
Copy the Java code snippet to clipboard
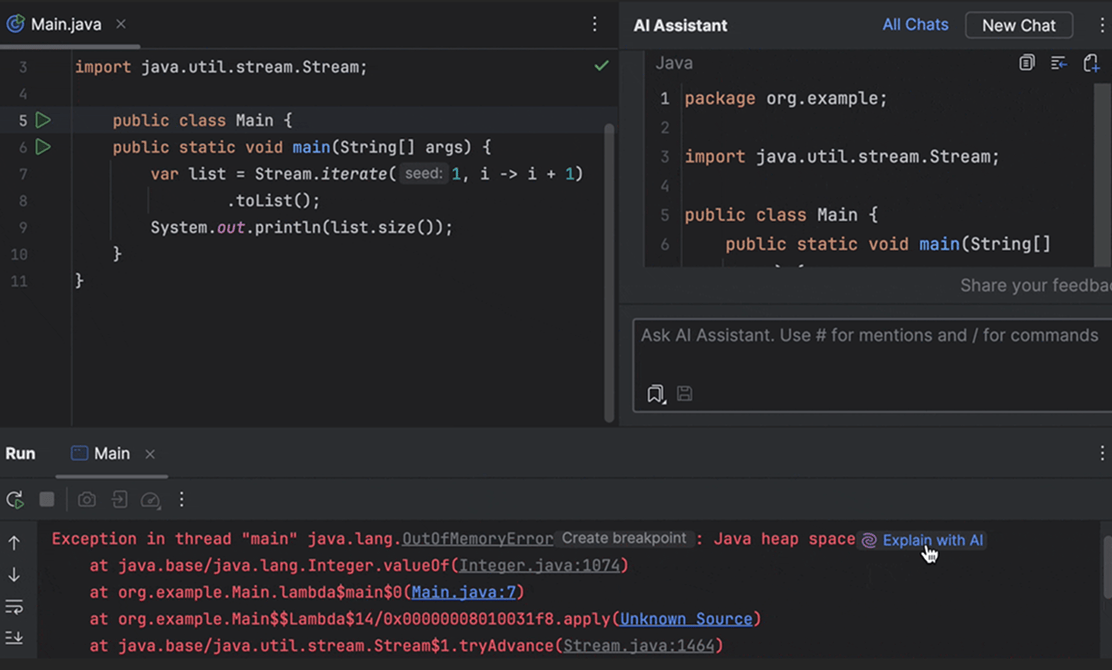(1026, 62)
